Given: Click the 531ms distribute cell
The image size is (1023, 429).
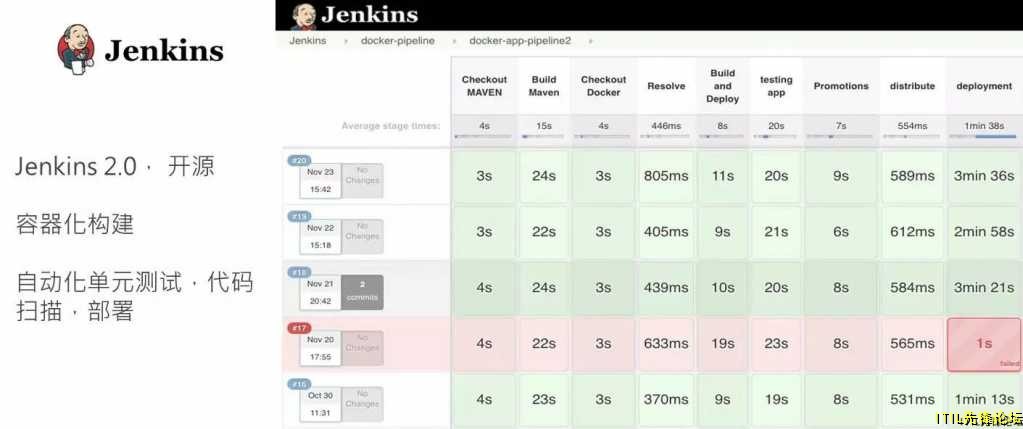Looking at the screenshot, I should (x=912, y=400).
